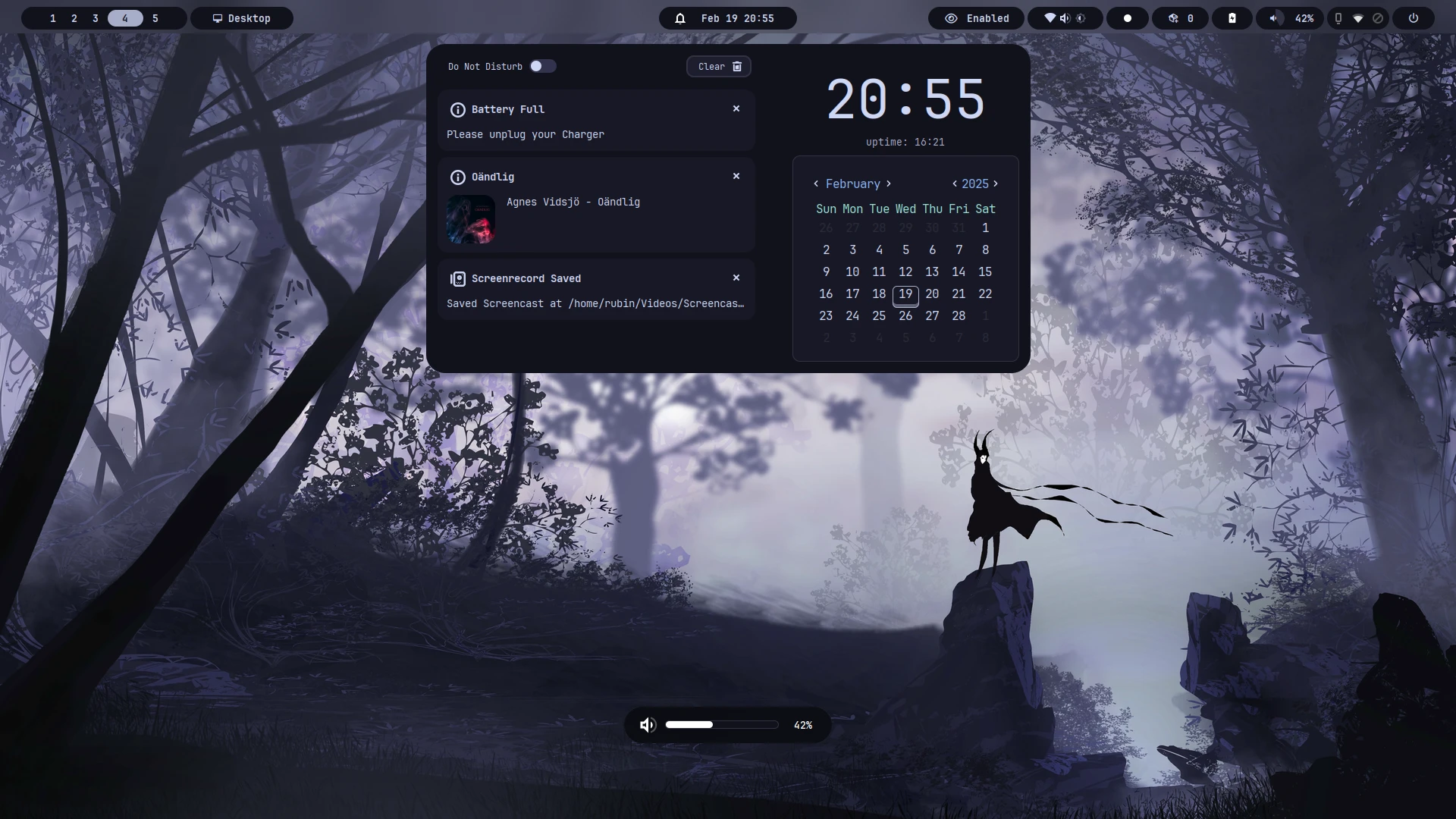Click the Desktop window title button
The width and height of the screenshot is (1456, 819).
[x=242, y=18]
